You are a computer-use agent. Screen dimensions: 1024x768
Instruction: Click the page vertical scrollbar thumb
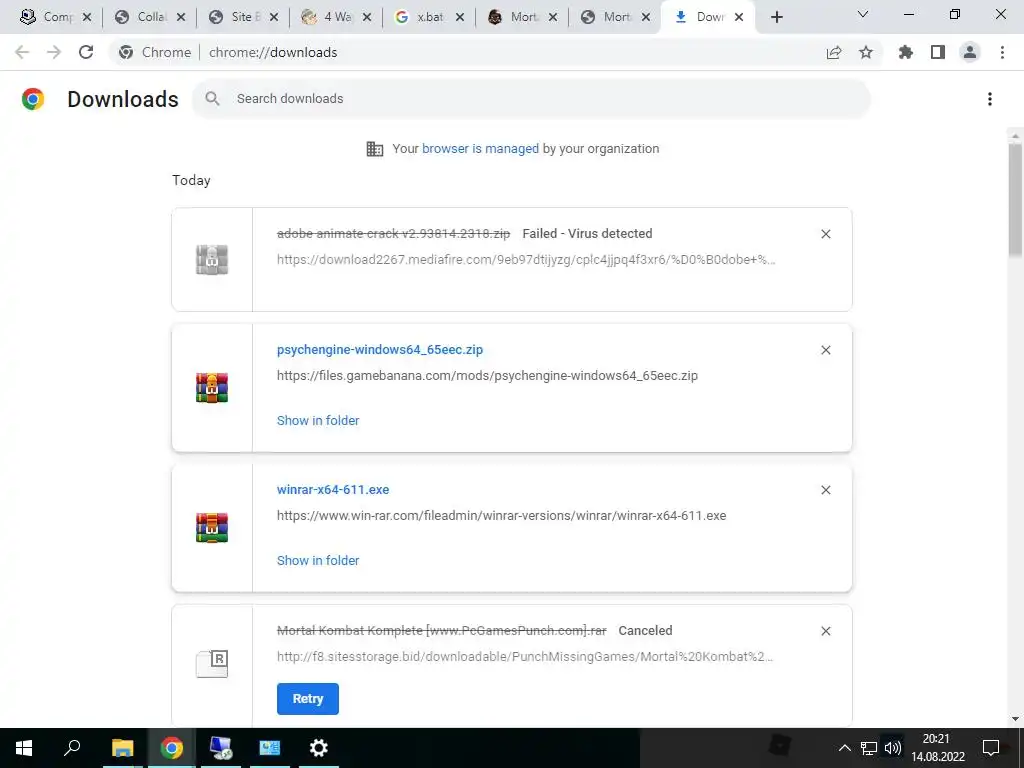coord(1015,199)
